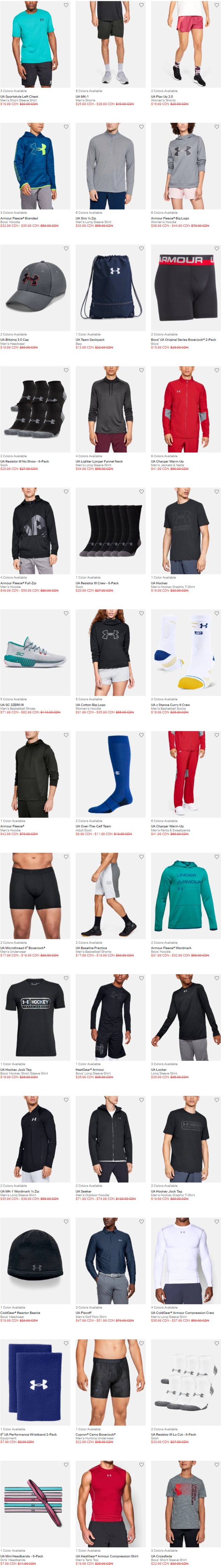
Task: Open the UA Resistor III Crew socks image
Action: (x=110, y=531)
